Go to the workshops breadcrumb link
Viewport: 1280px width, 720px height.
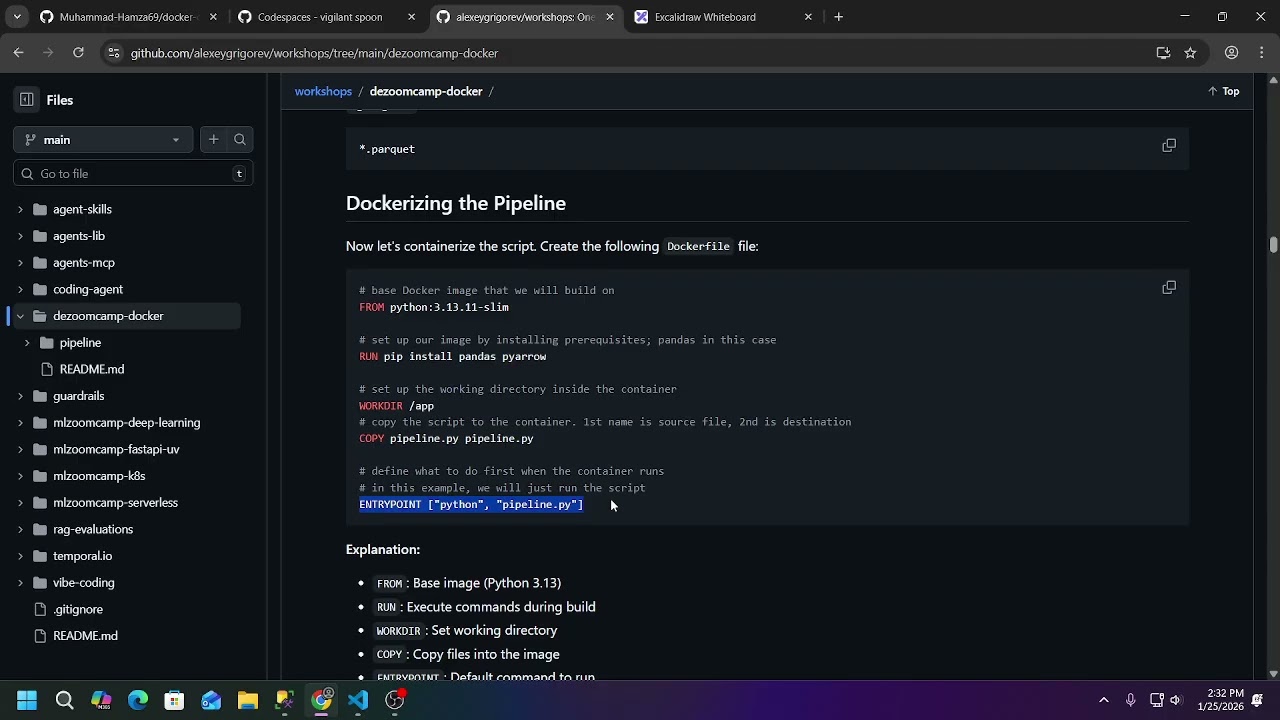point(323,91)
